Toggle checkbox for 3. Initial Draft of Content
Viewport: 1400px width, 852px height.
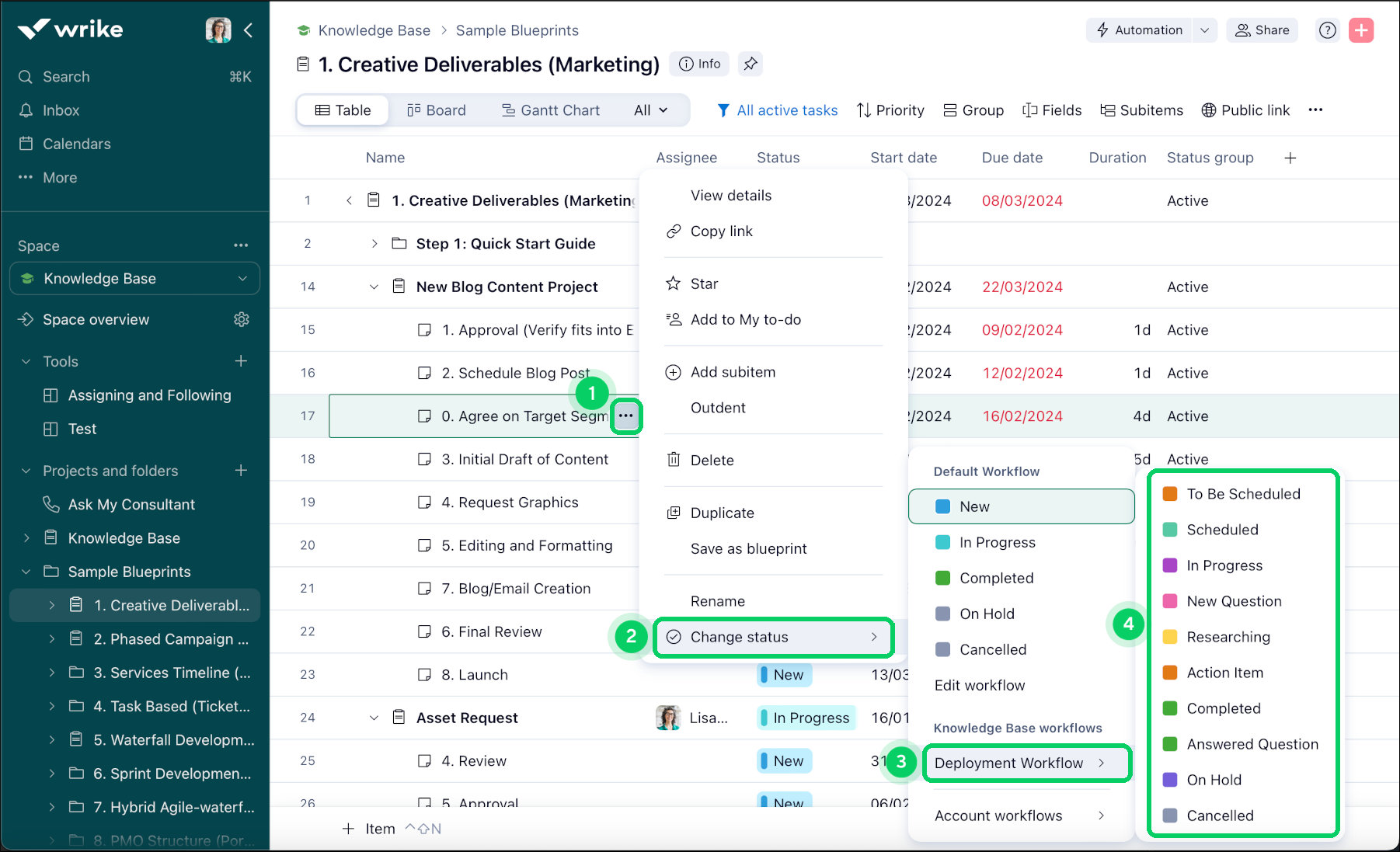point(424,459)
